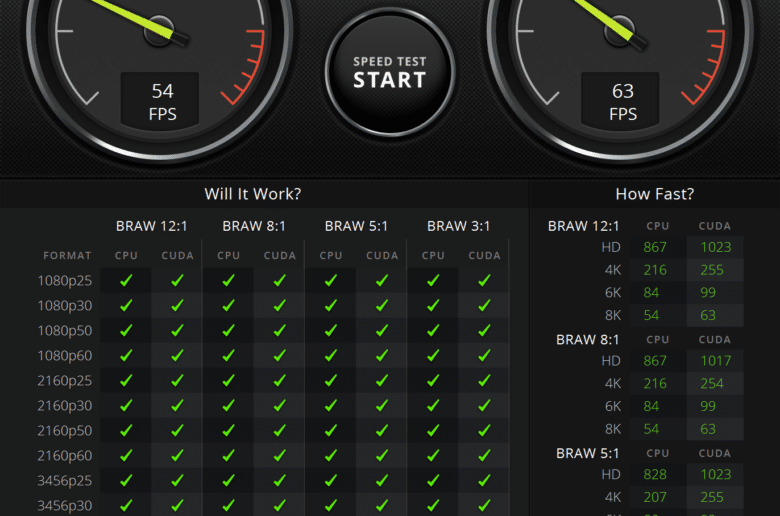Click the 216 CPU value for BRAW 12:1 4K
780x516 pixels.
click(655, 270)
